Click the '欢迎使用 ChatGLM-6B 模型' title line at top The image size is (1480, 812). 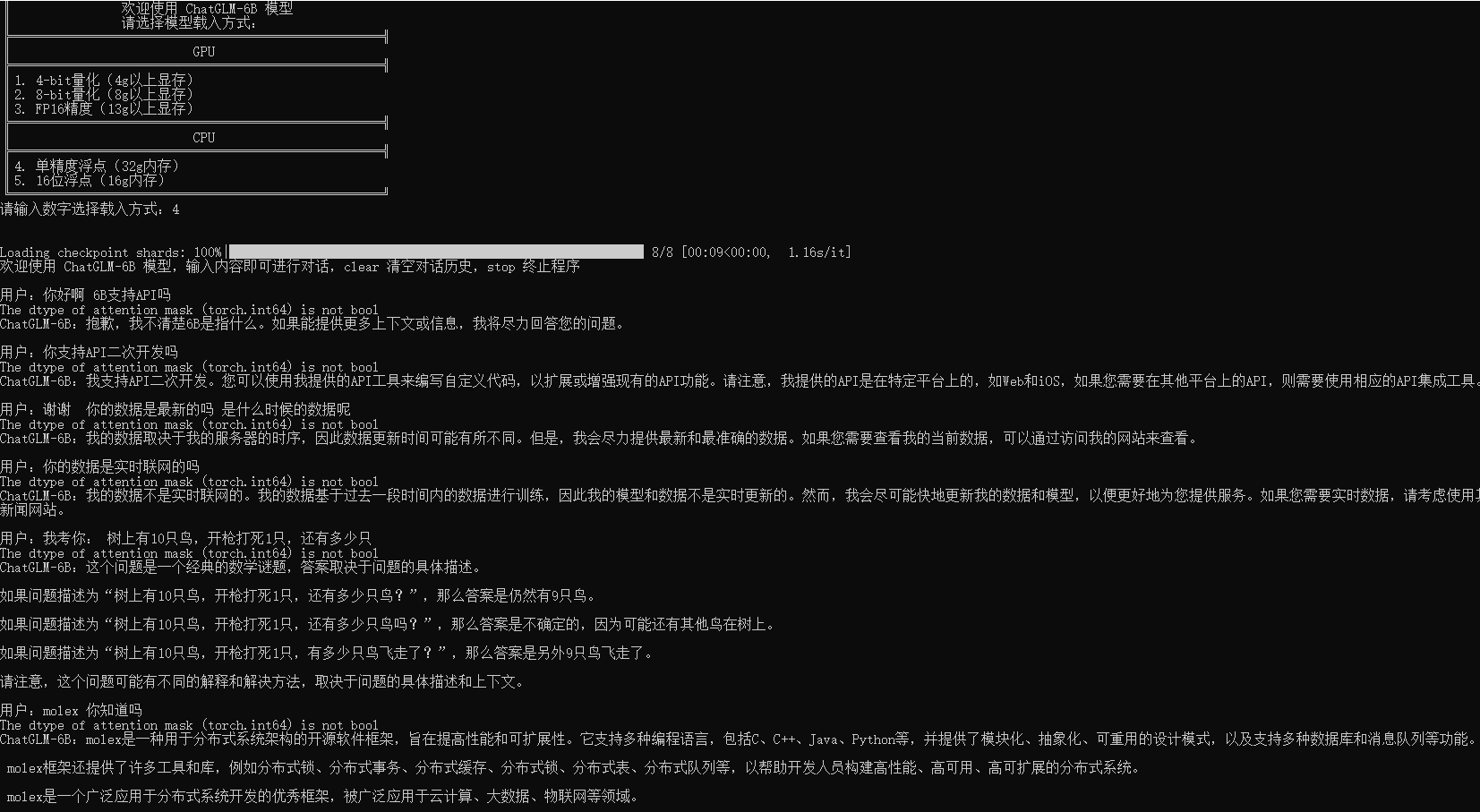pyautogui.click(x=208, y=8)
